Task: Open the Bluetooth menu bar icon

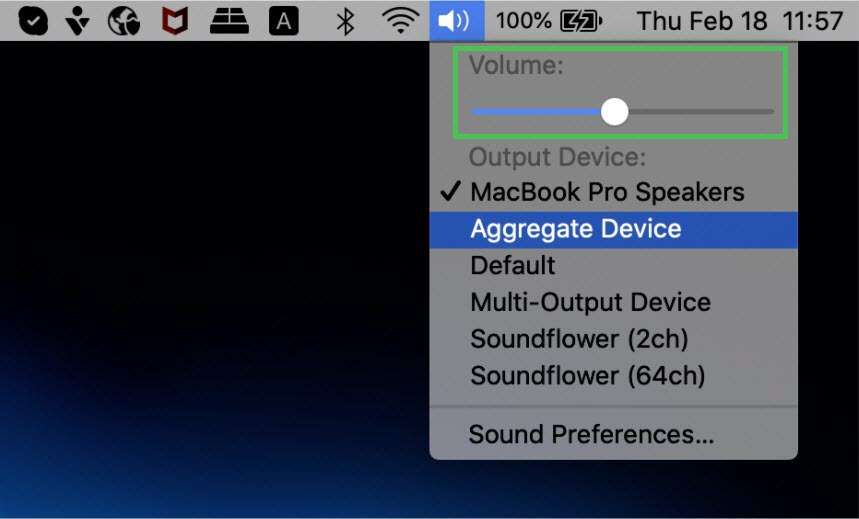Action: (x=345, y=21)
